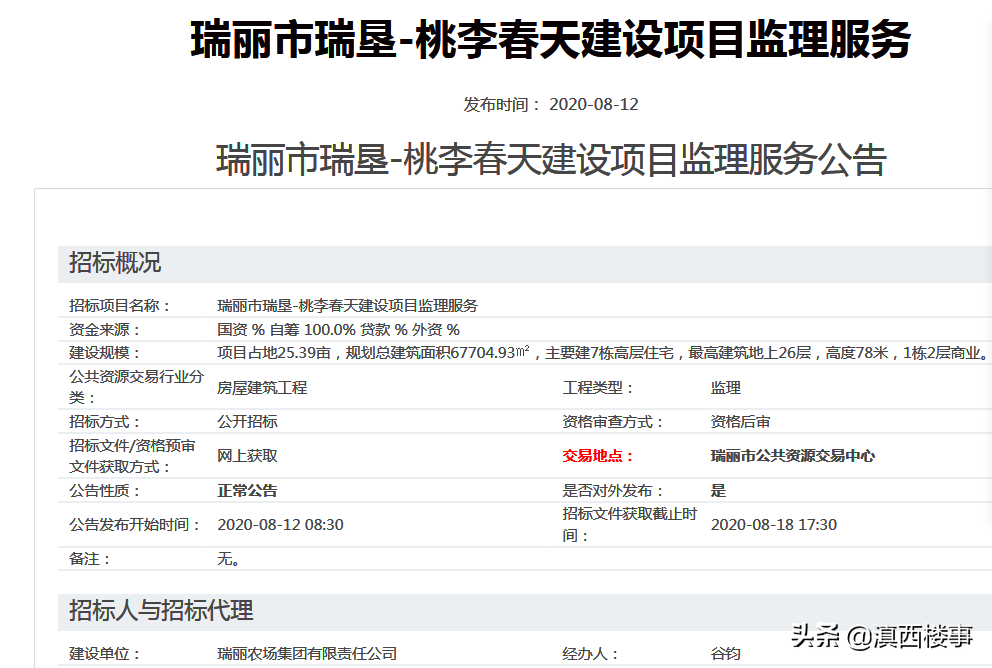Image resolution: width=992 pixels, height=668 pixels.
Task: Select the 发布时间 2020-08-12 publish date line
Action: coord(551,105)
